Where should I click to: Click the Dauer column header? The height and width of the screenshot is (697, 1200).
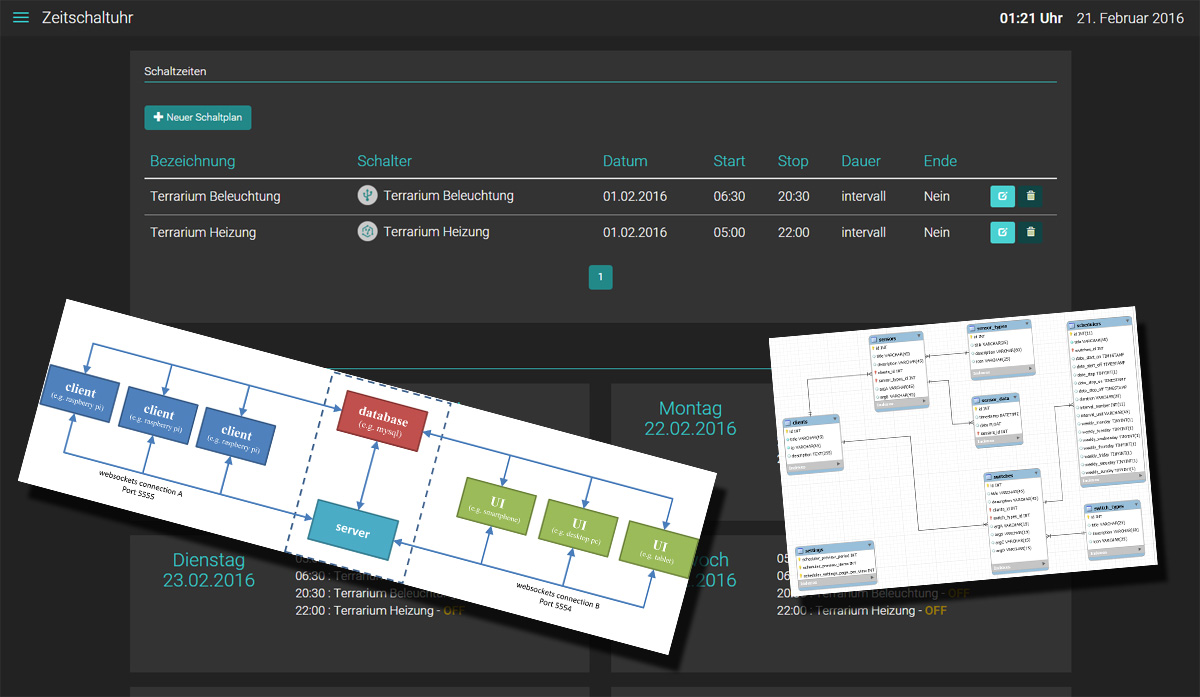tap(861, 161)
